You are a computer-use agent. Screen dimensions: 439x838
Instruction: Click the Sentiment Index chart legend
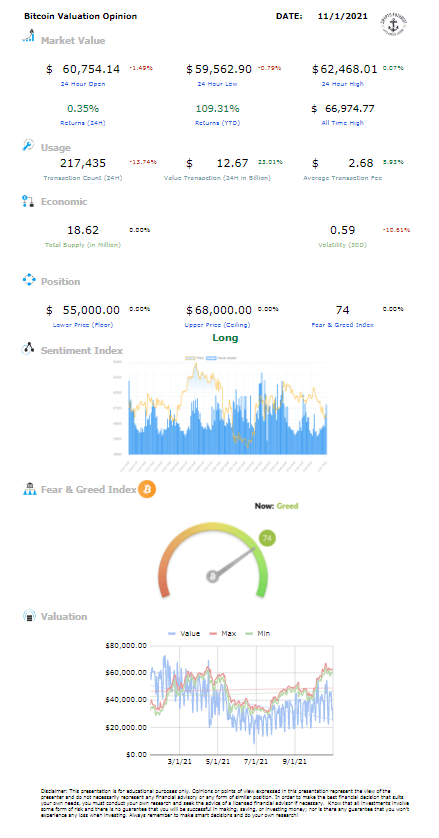click(216, 358)
